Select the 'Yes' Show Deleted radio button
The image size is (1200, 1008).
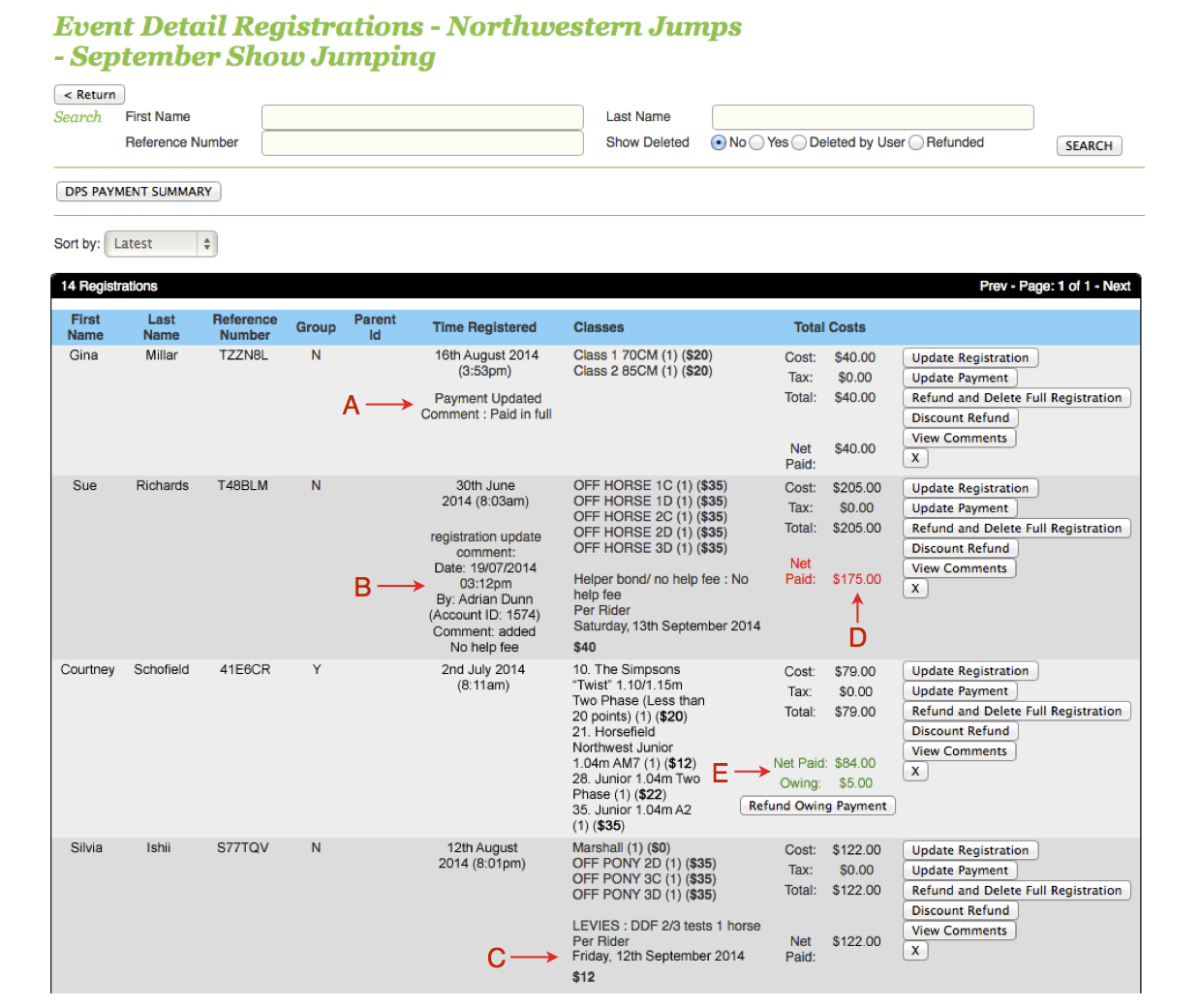pyautogui.click(x=756, y=142)
